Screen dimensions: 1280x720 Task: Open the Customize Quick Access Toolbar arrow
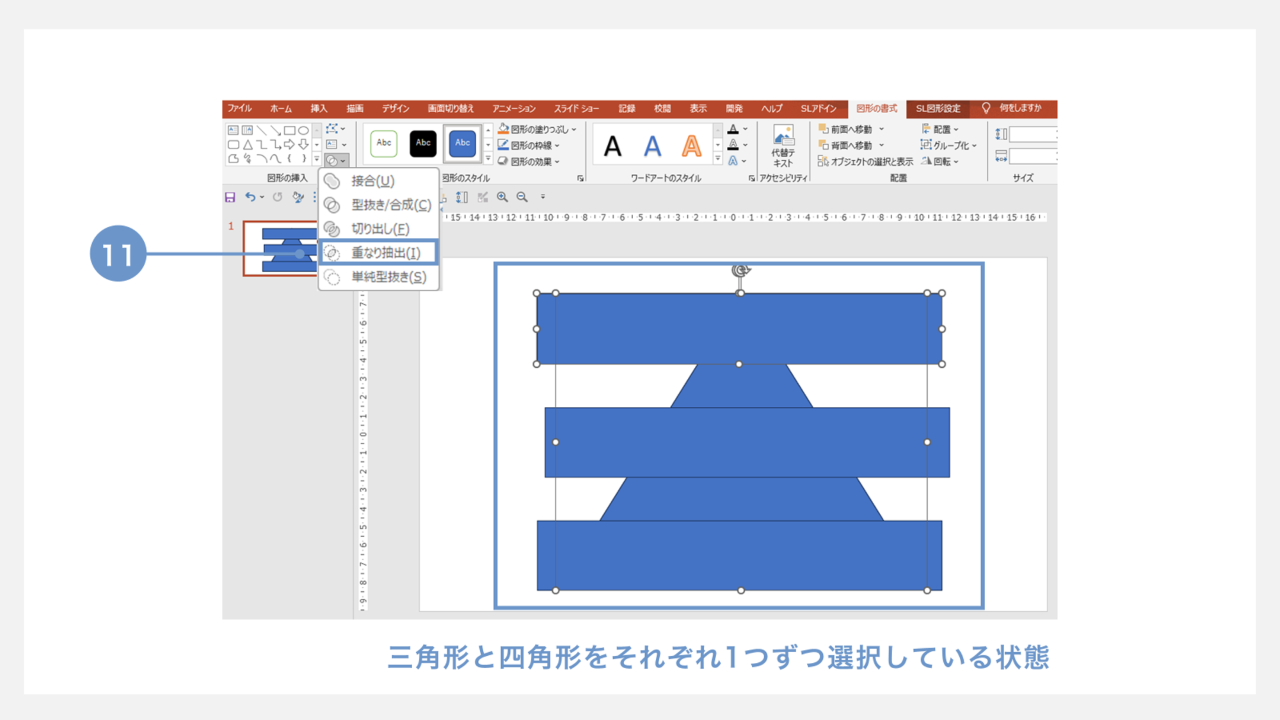coord(543,197)
